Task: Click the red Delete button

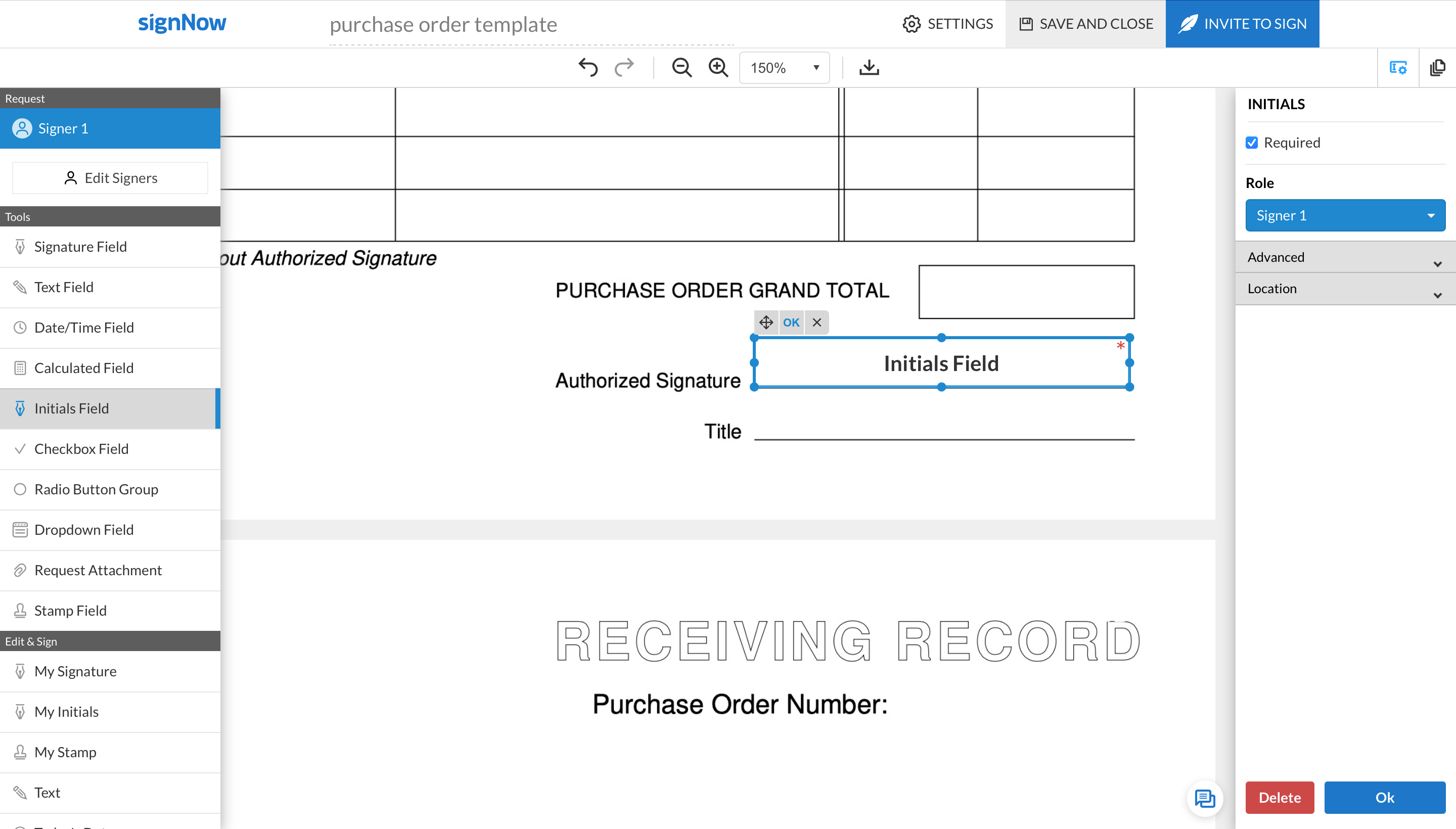Action: (1279, 797)
